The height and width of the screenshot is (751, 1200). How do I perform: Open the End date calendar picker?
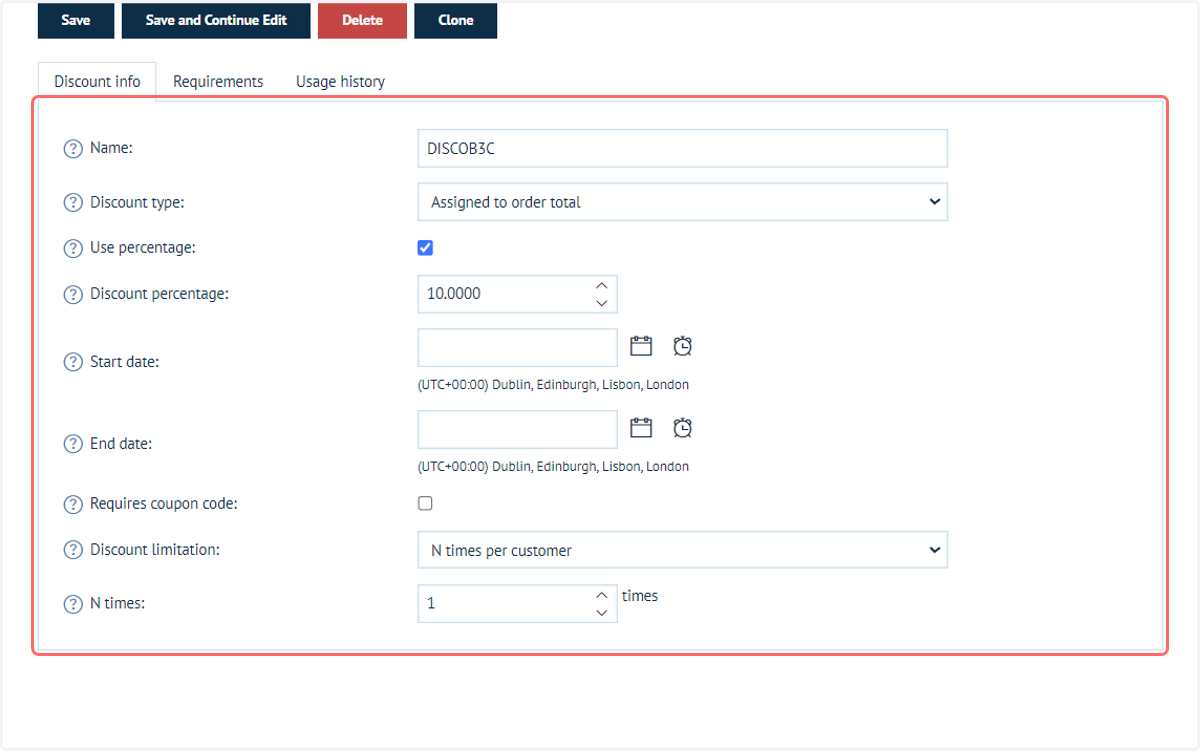tap(641, 428)
